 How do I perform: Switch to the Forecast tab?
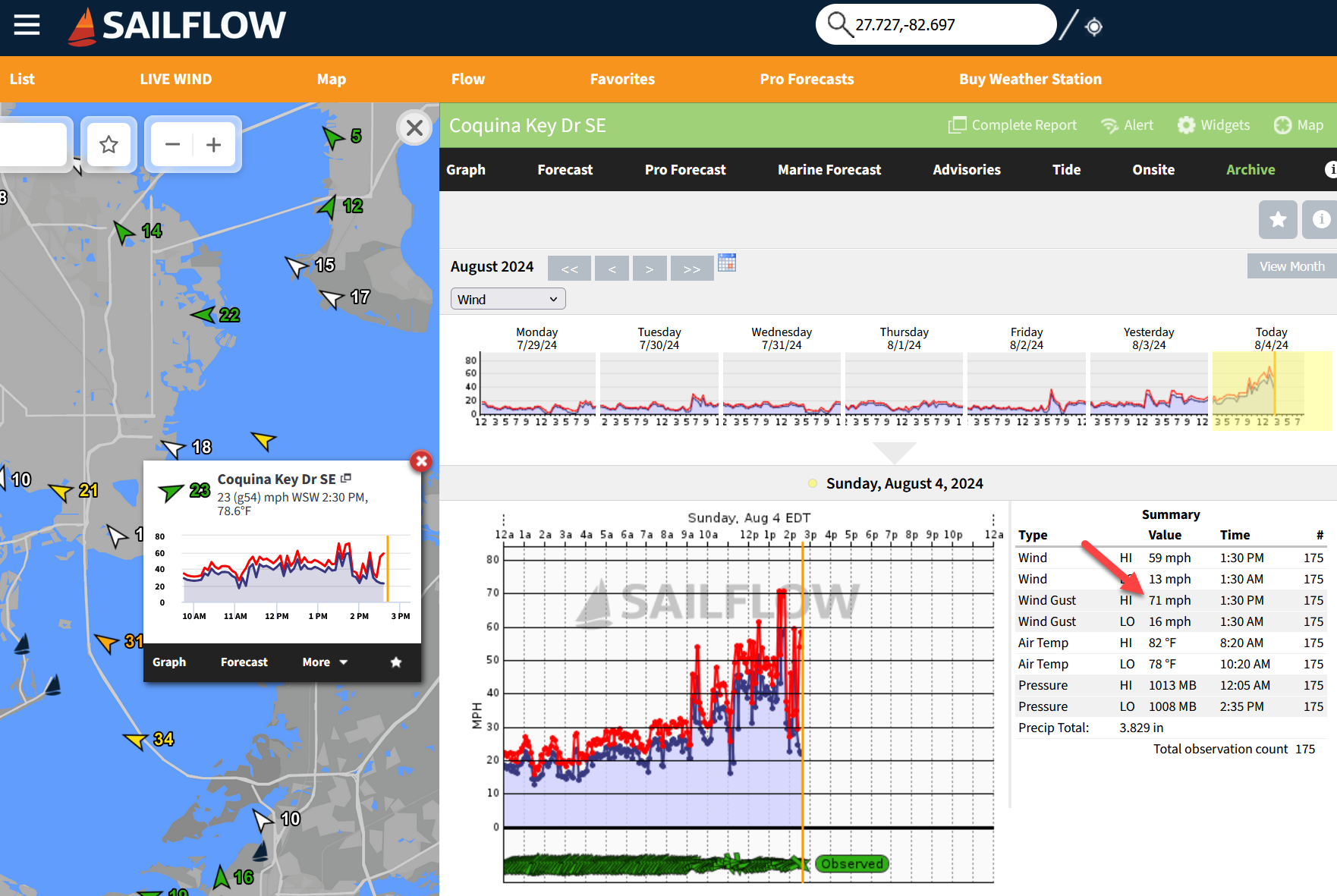(x=565, y=170)
